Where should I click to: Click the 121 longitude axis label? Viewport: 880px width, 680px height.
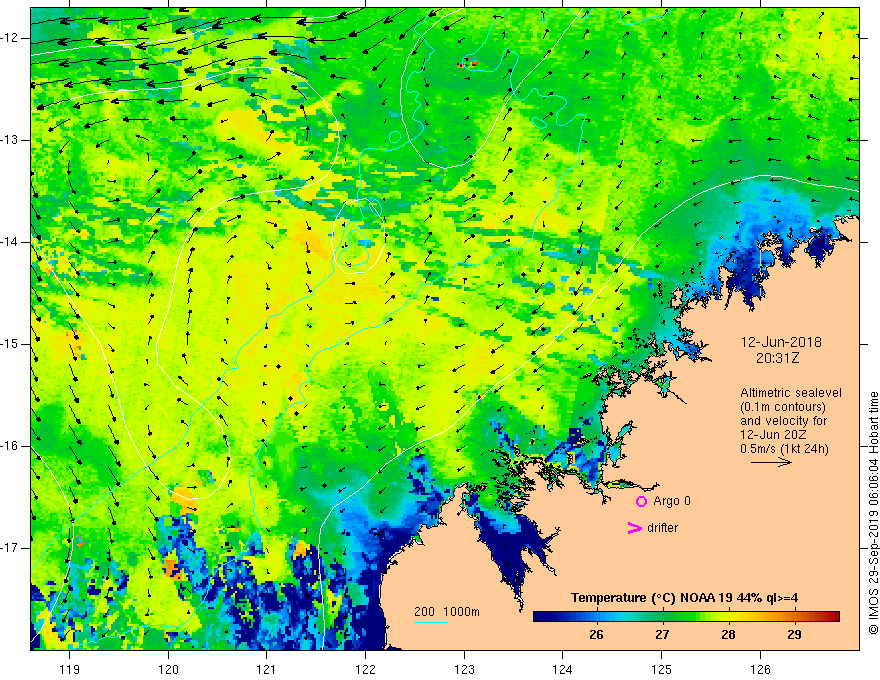pyautogui.click(x=267, y=669)
